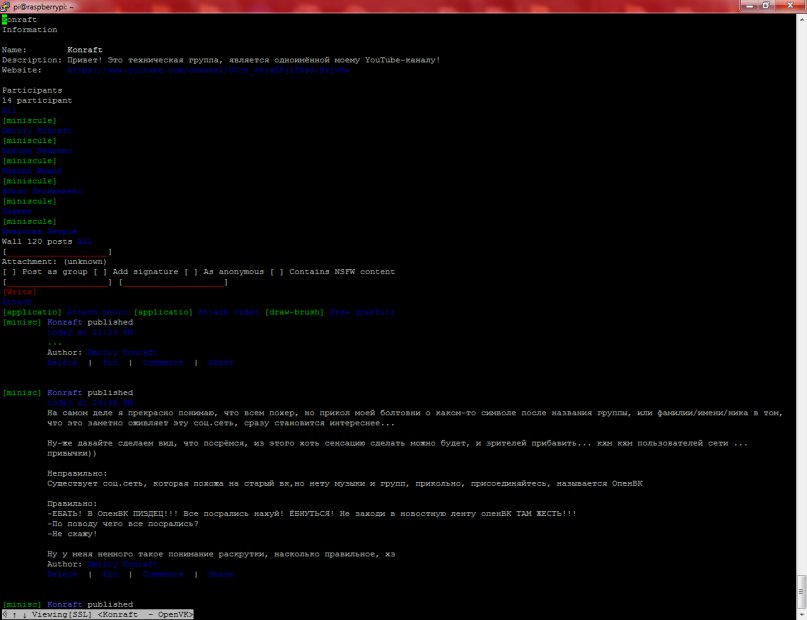Select the [draw-brush] image placeholder

(x=294, y=312)
